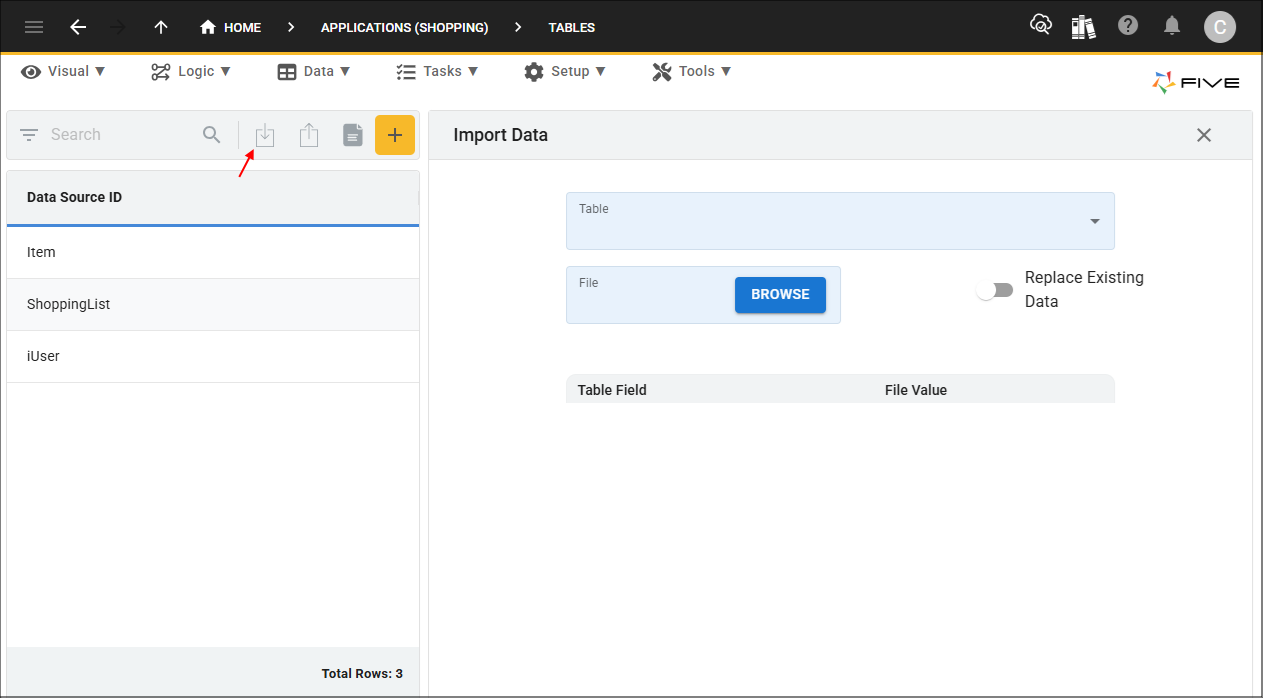1263x698 pixels.
Task: Click the copy records document icon
Action: [352, 134]
